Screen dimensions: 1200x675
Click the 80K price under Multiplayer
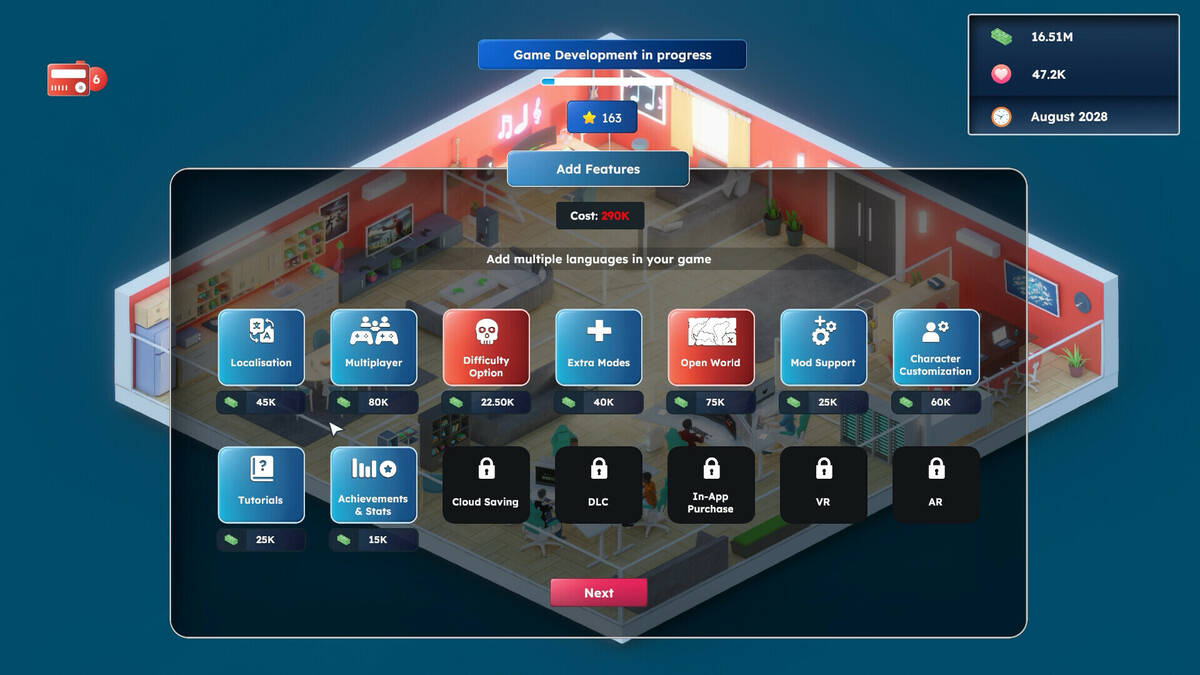tap(373, 402)
